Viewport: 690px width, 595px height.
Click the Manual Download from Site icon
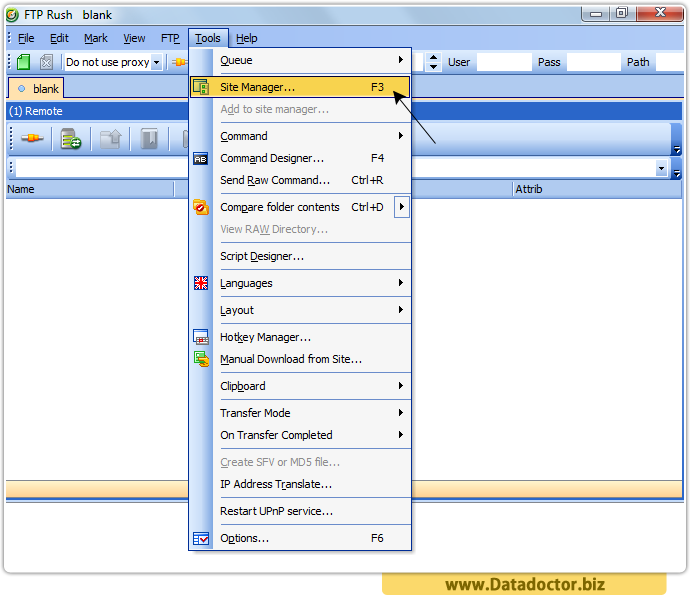pos(201,359)
